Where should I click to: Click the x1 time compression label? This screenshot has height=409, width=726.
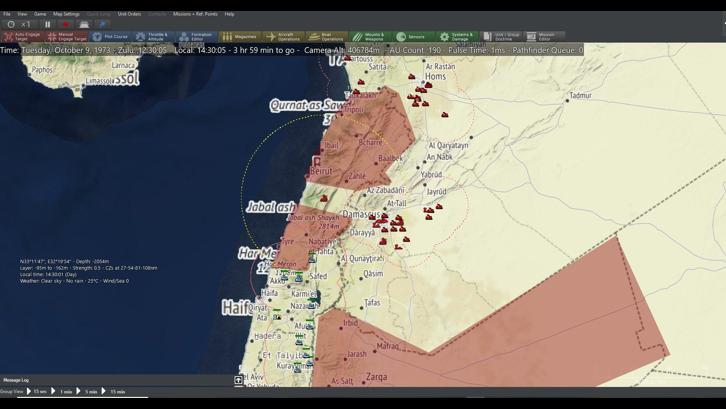[26, 24]
